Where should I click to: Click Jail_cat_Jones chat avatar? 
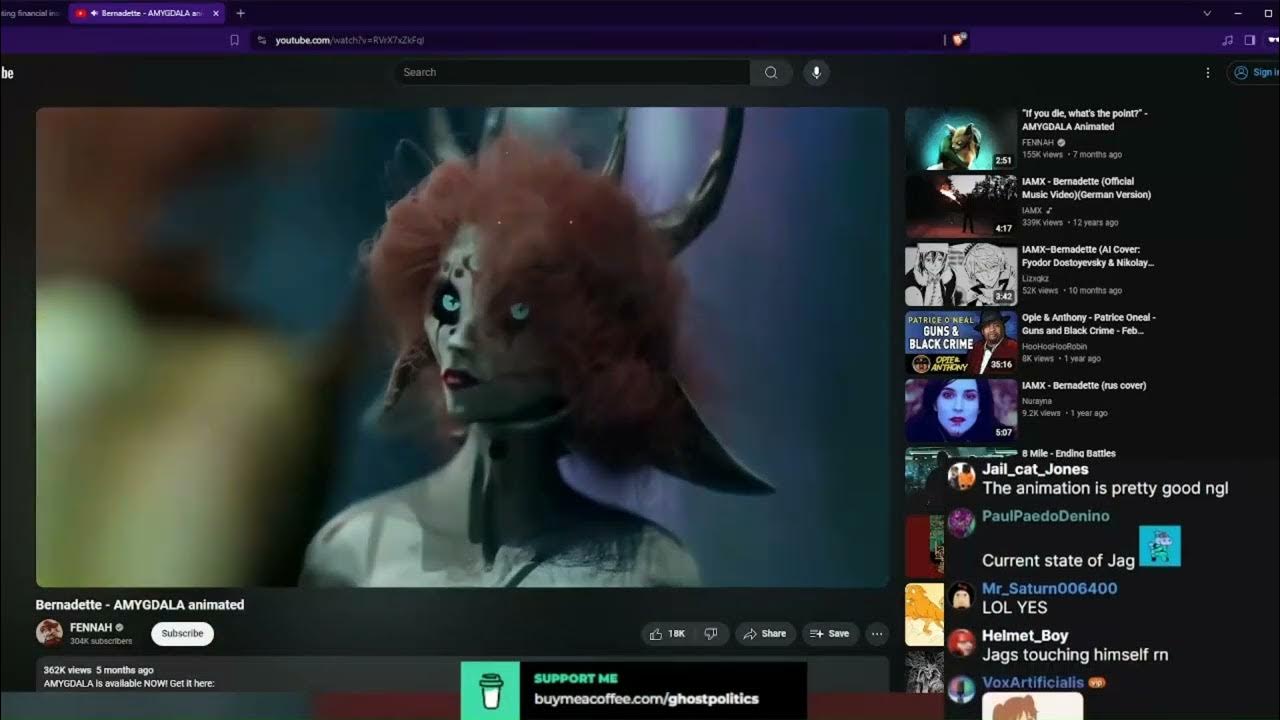point(961,476)
